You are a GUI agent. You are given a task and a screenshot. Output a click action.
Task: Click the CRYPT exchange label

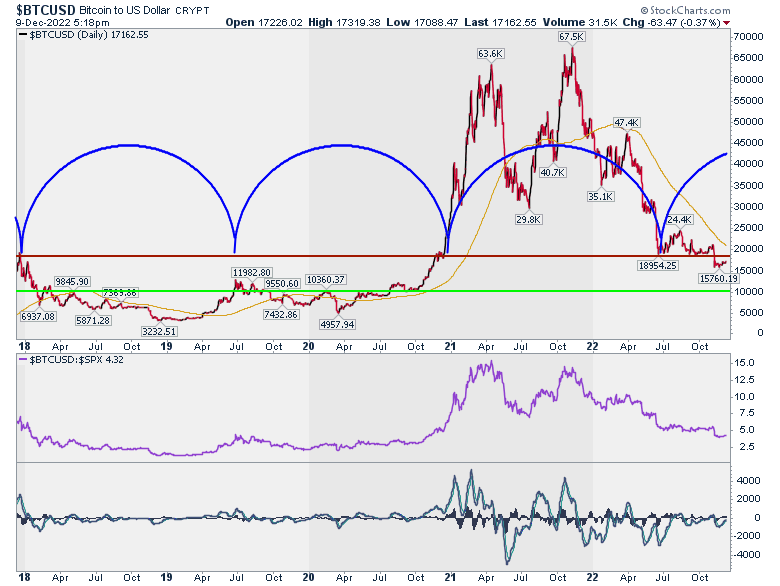point(193,10)
